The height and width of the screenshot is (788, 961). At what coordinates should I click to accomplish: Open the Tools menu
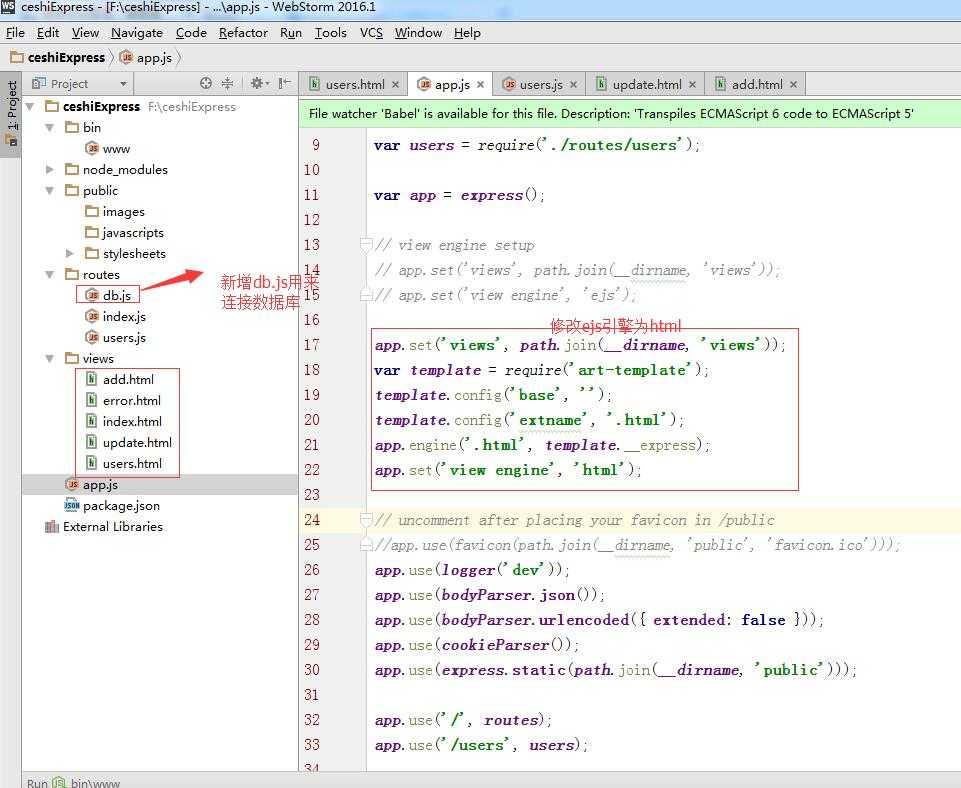point(330,32)
